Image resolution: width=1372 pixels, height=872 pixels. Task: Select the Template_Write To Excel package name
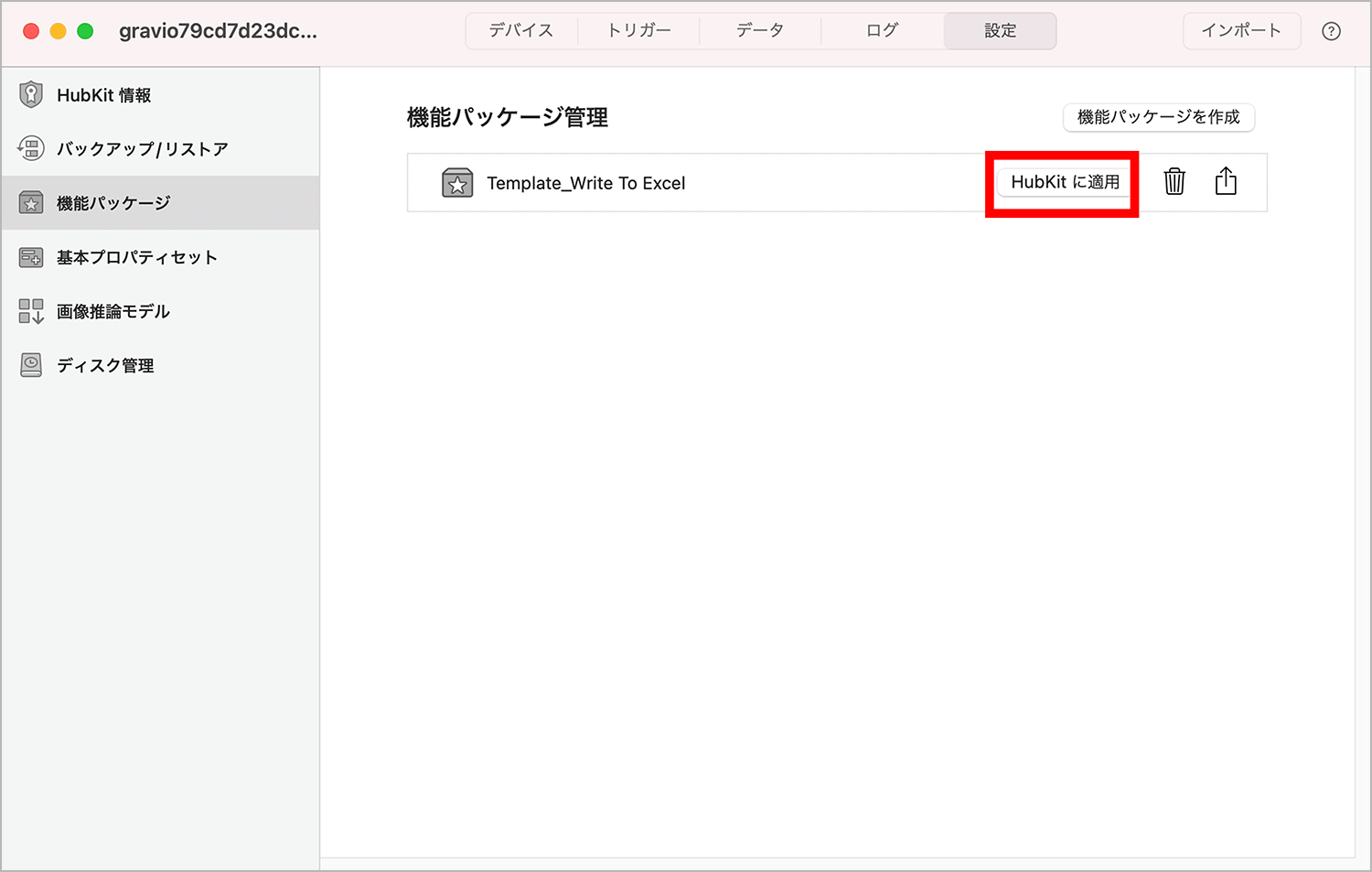585,183
